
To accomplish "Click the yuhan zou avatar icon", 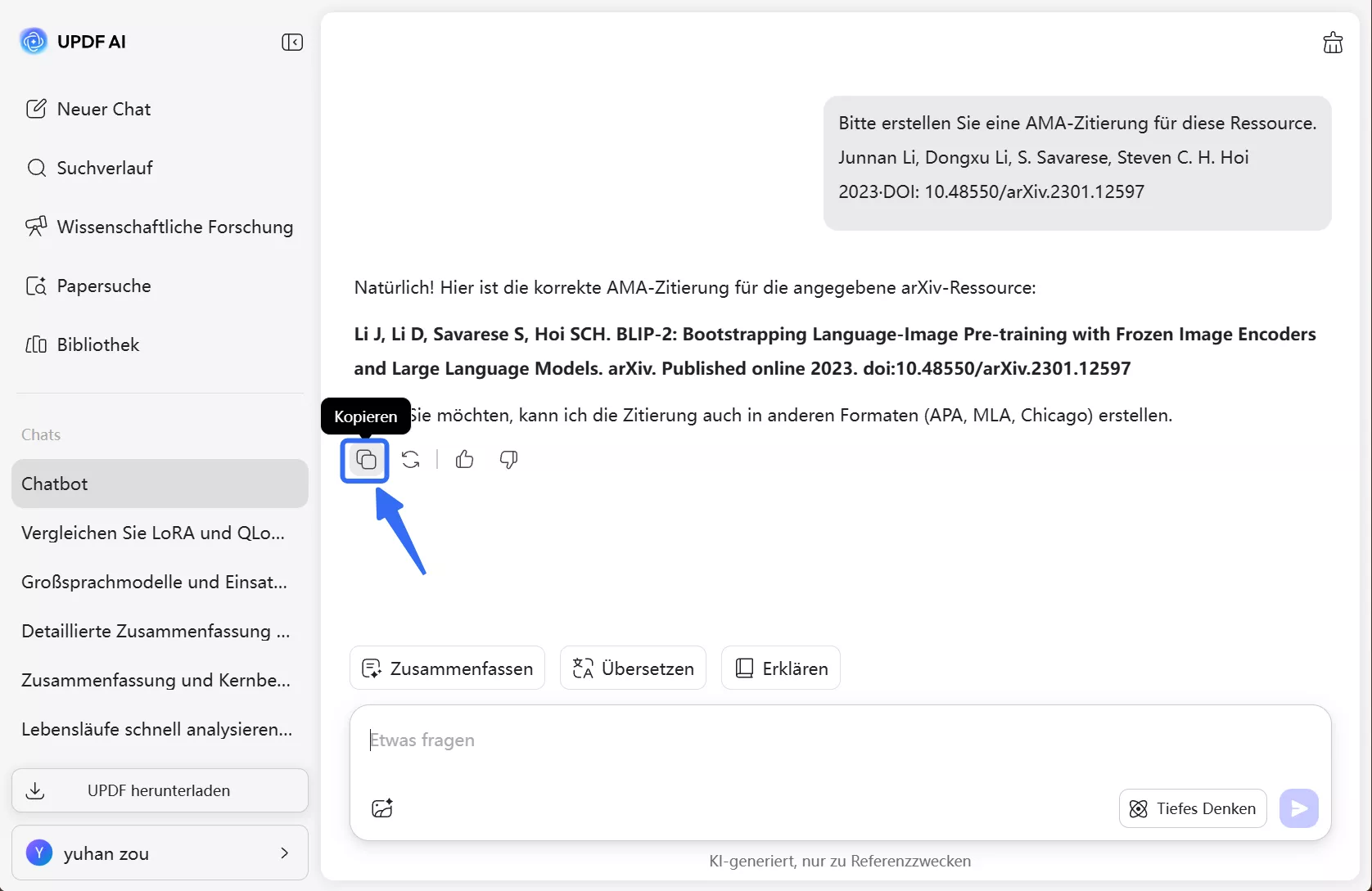I will (x=39, y=853).
